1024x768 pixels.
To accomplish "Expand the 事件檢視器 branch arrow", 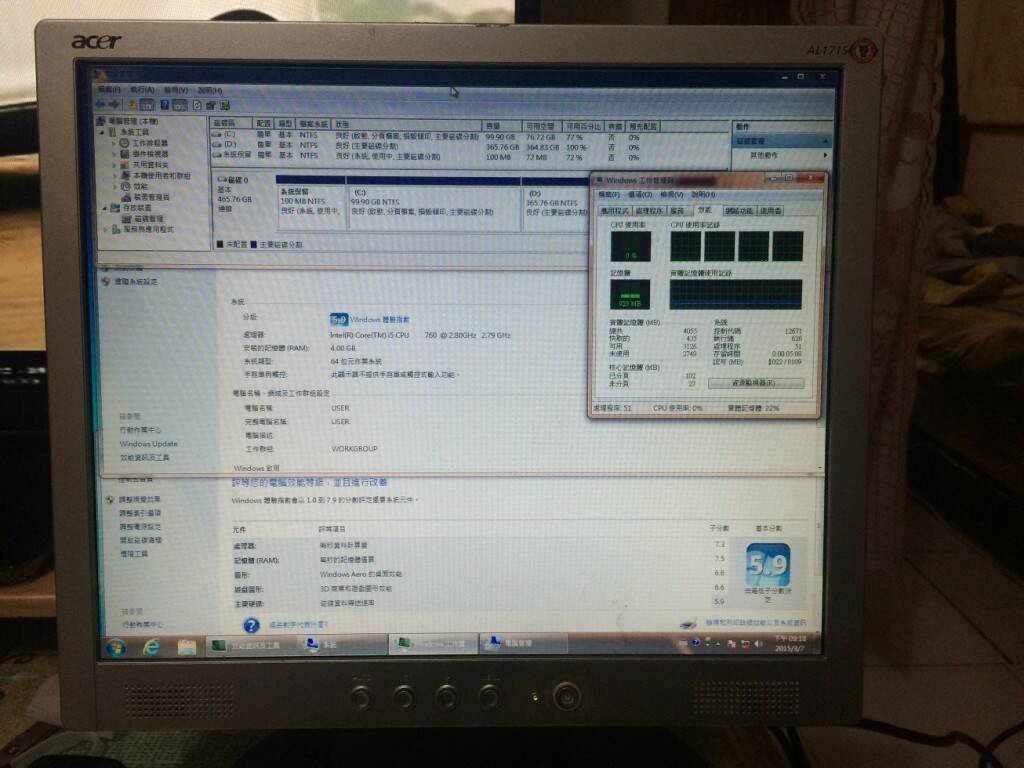I will tap(114, 154).
